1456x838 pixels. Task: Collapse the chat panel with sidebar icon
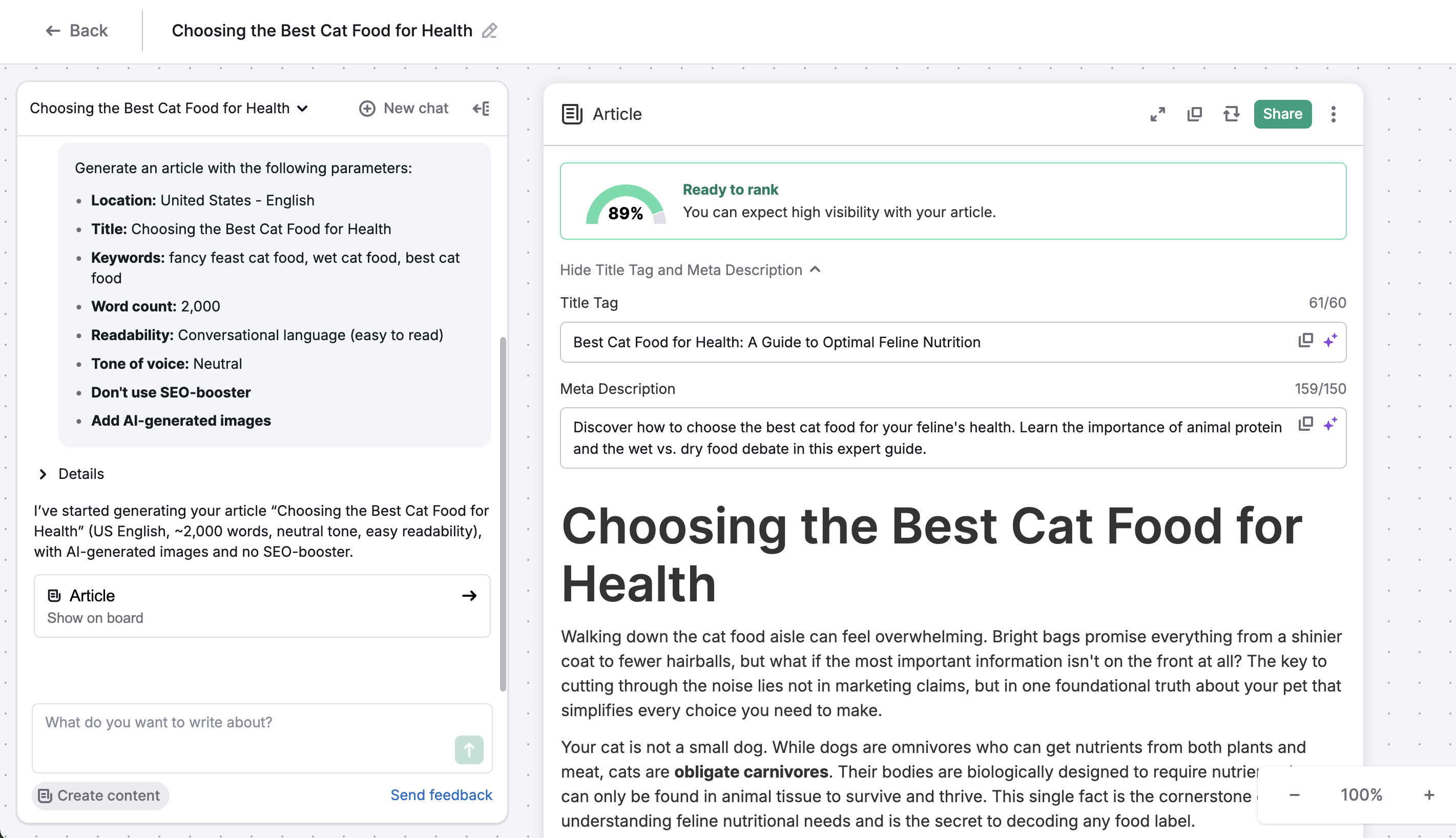pyautogui.click(x=481, y=108)
